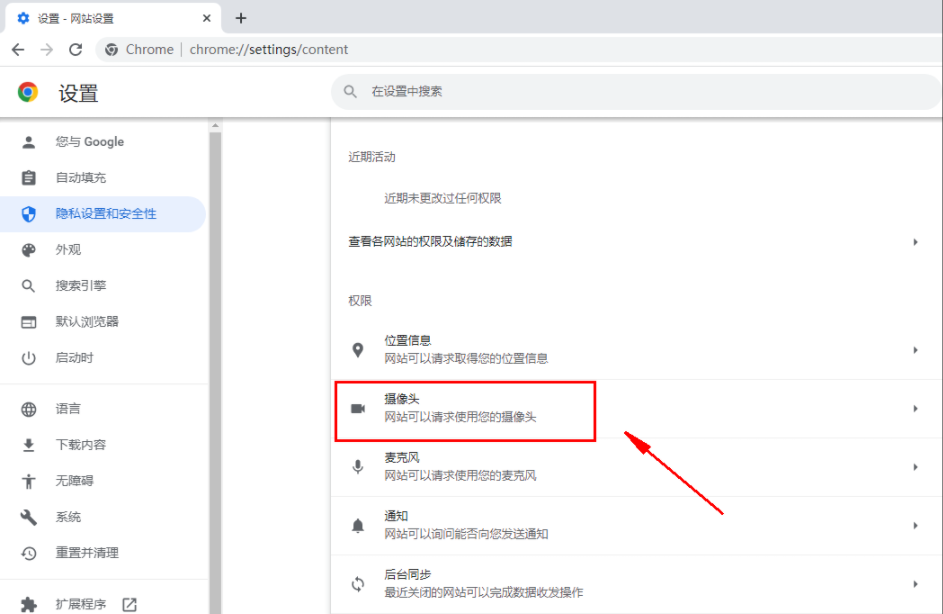Expand 查看各网站的权限及储存的数据 arrow
Image resolution: width=943 pixels, height=614 pixels.
[x=914, y=242]
